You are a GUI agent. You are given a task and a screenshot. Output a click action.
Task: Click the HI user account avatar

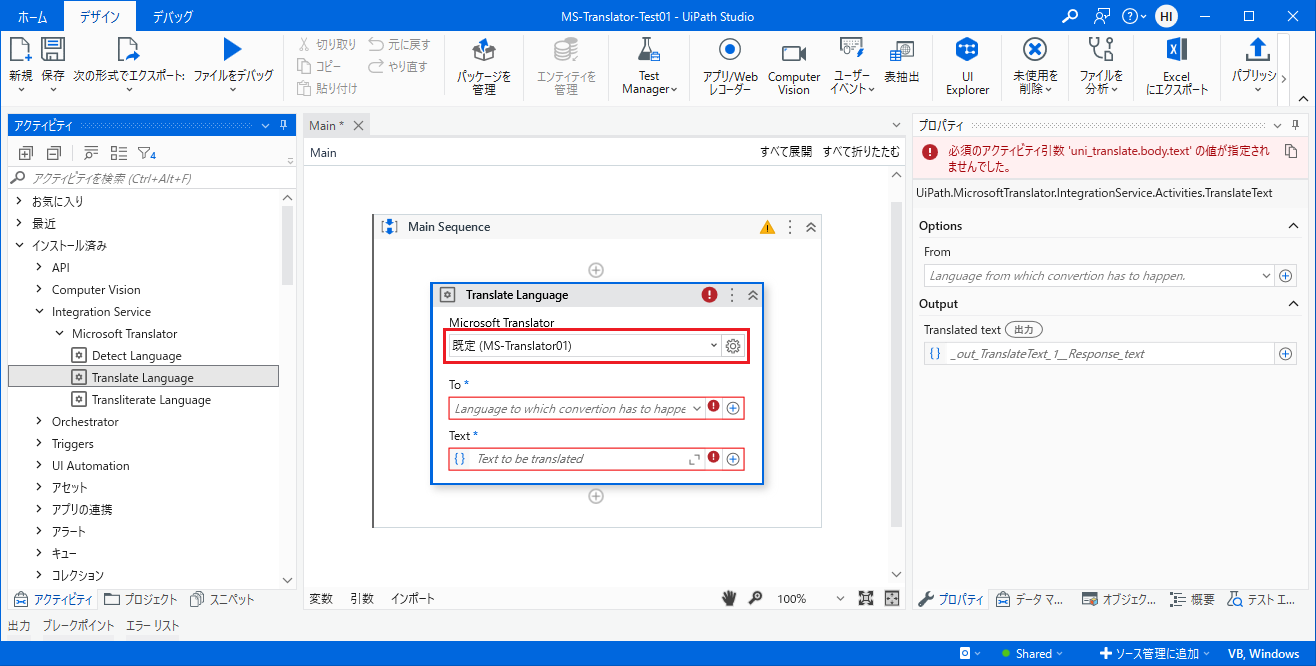(x=1166, y=16)
